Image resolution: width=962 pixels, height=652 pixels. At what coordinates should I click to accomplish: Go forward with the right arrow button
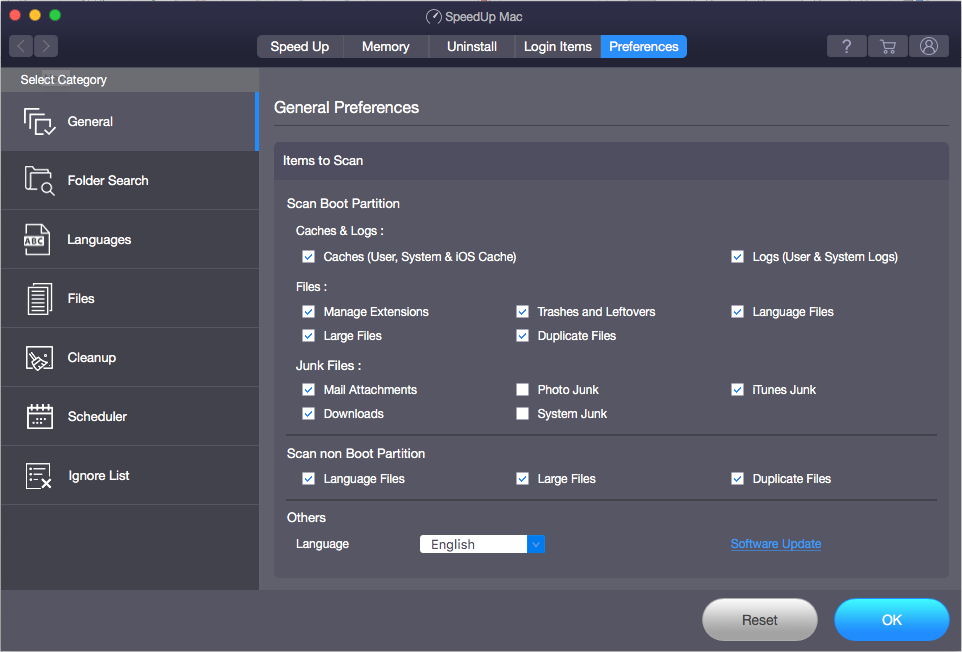[x=46, y=46]
